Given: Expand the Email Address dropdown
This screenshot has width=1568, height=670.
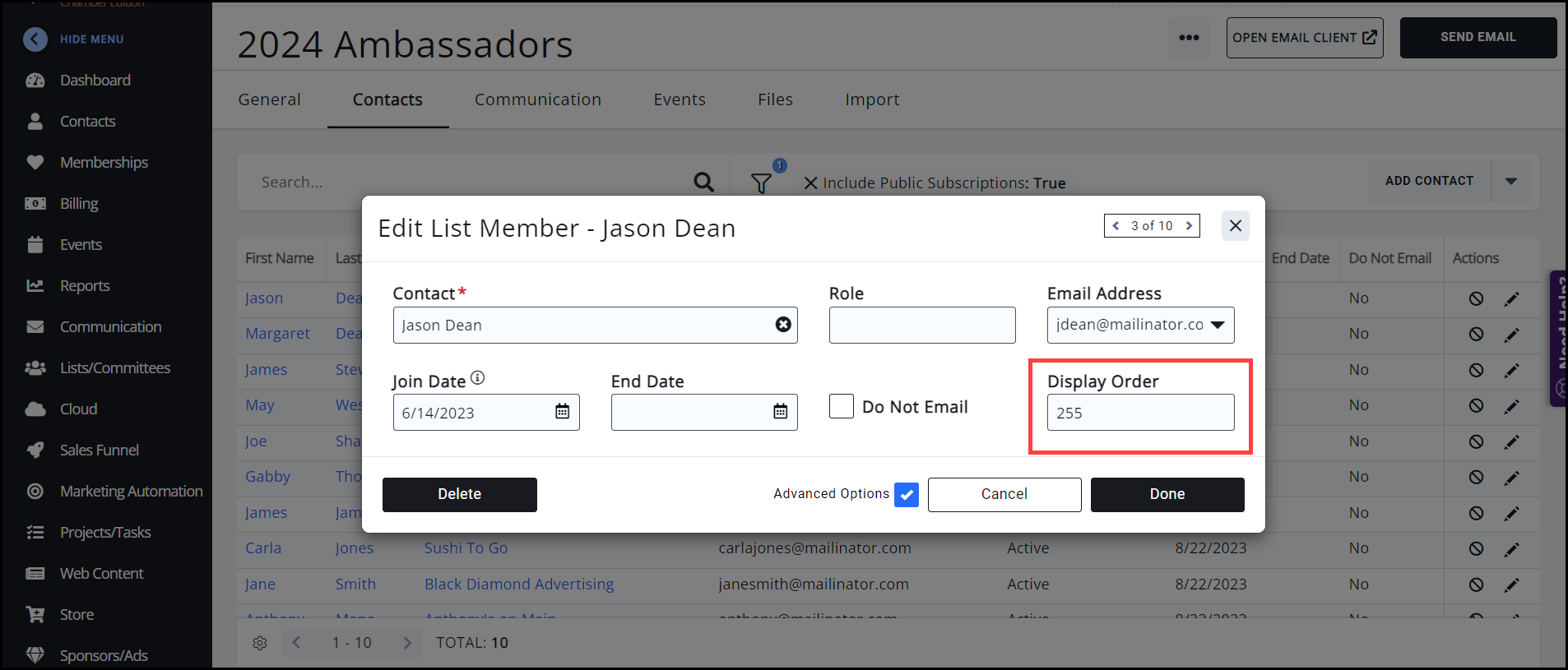Looking at the screenshot, I should coord(1218,325).
